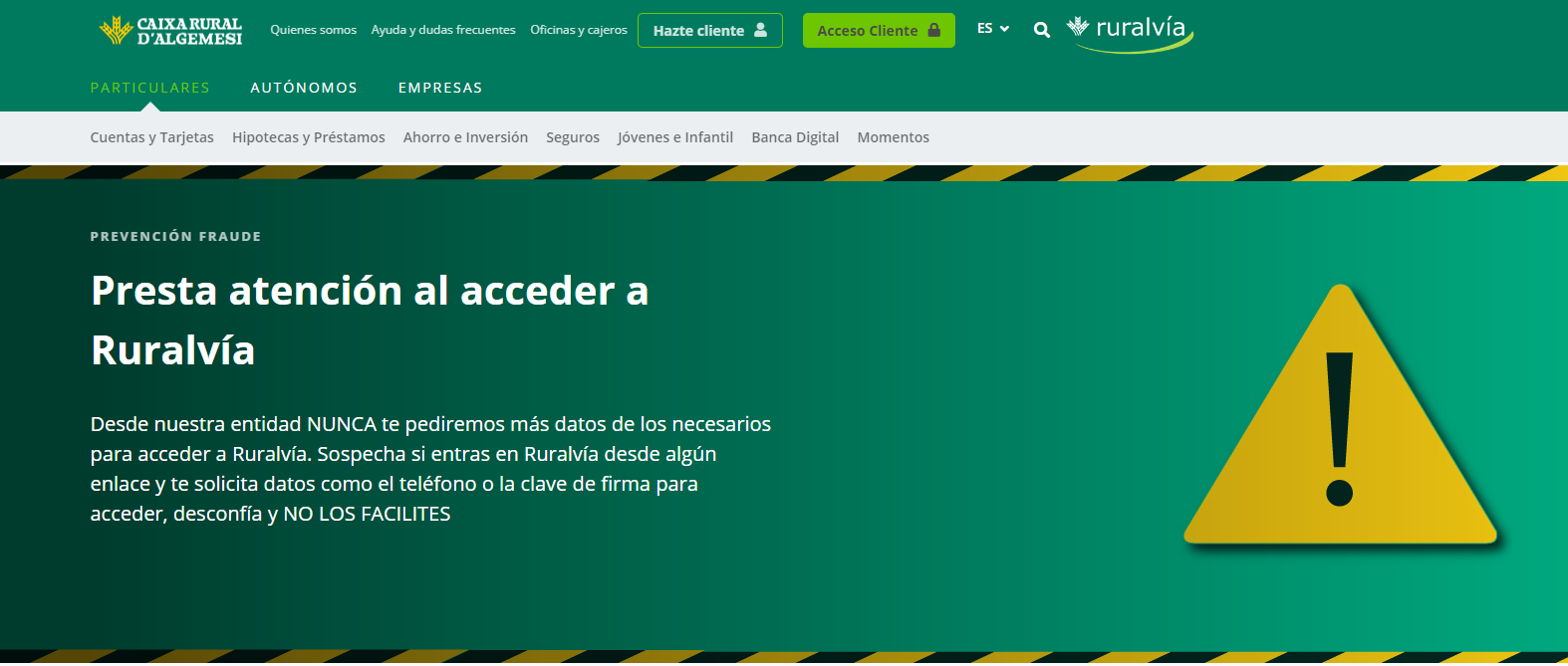Go to Oficinas y cajeros

coord(579,30)
